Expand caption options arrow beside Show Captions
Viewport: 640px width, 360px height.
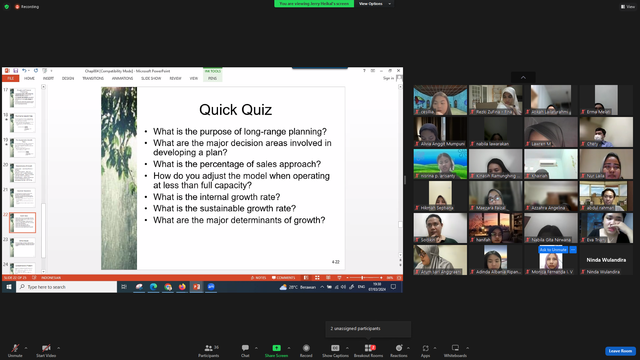(x=347, y=348)
